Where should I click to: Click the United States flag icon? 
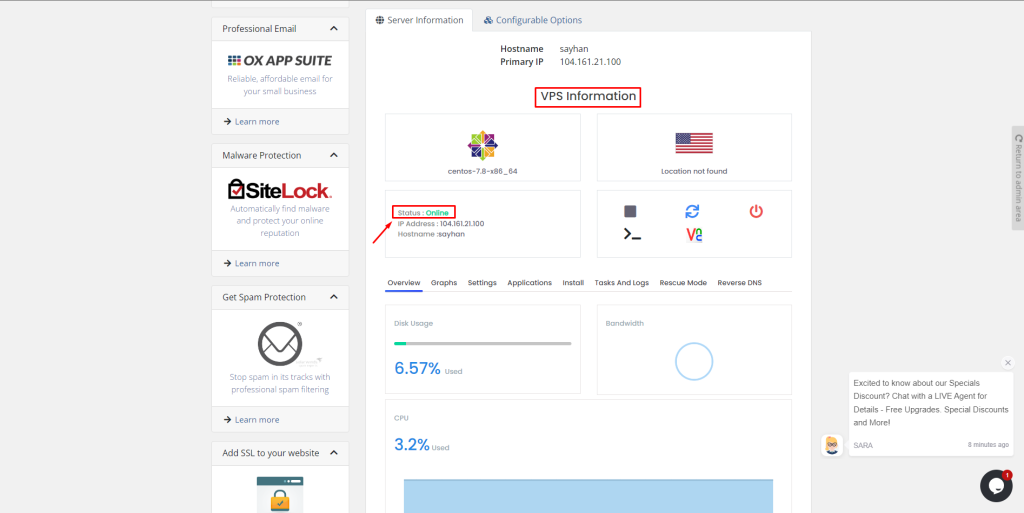pyautogui.click(x=694, y=143)
